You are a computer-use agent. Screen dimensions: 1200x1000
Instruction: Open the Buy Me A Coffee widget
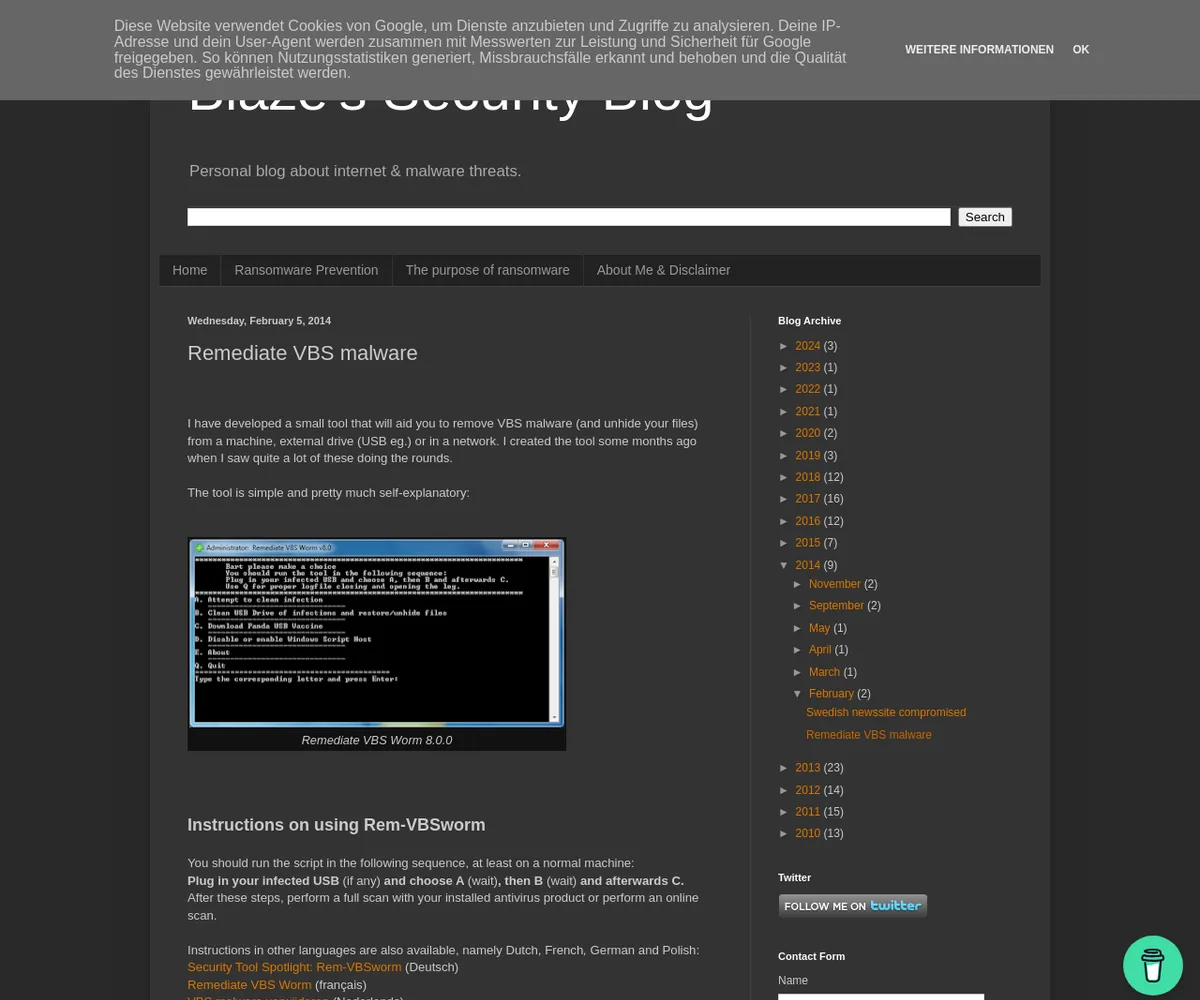pyautogui.click(x=1152, y=965)
